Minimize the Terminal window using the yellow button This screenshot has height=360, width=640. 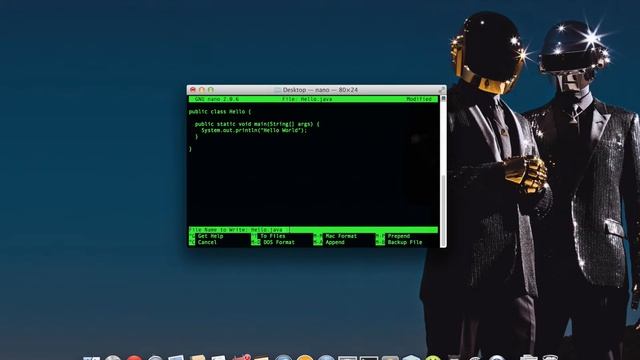tap(202, 90)
